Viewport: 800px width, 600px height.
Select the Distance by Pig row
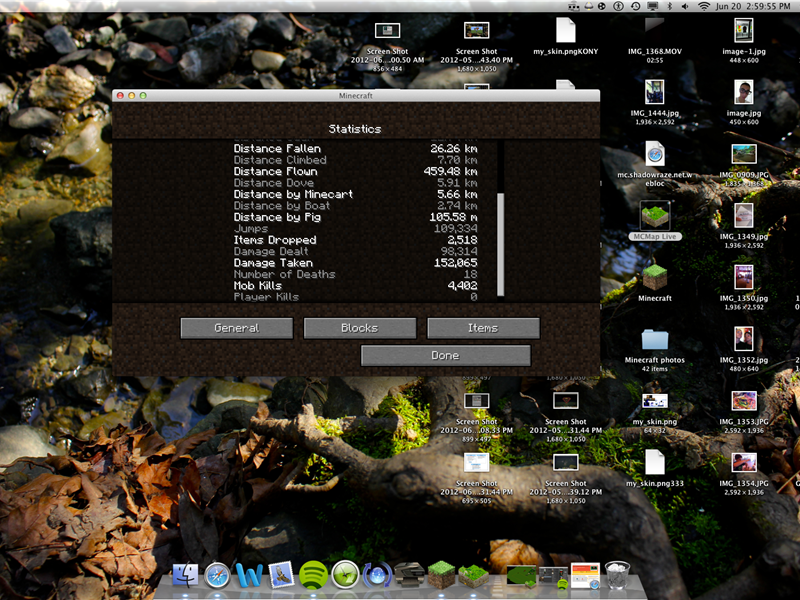[356, 217]
